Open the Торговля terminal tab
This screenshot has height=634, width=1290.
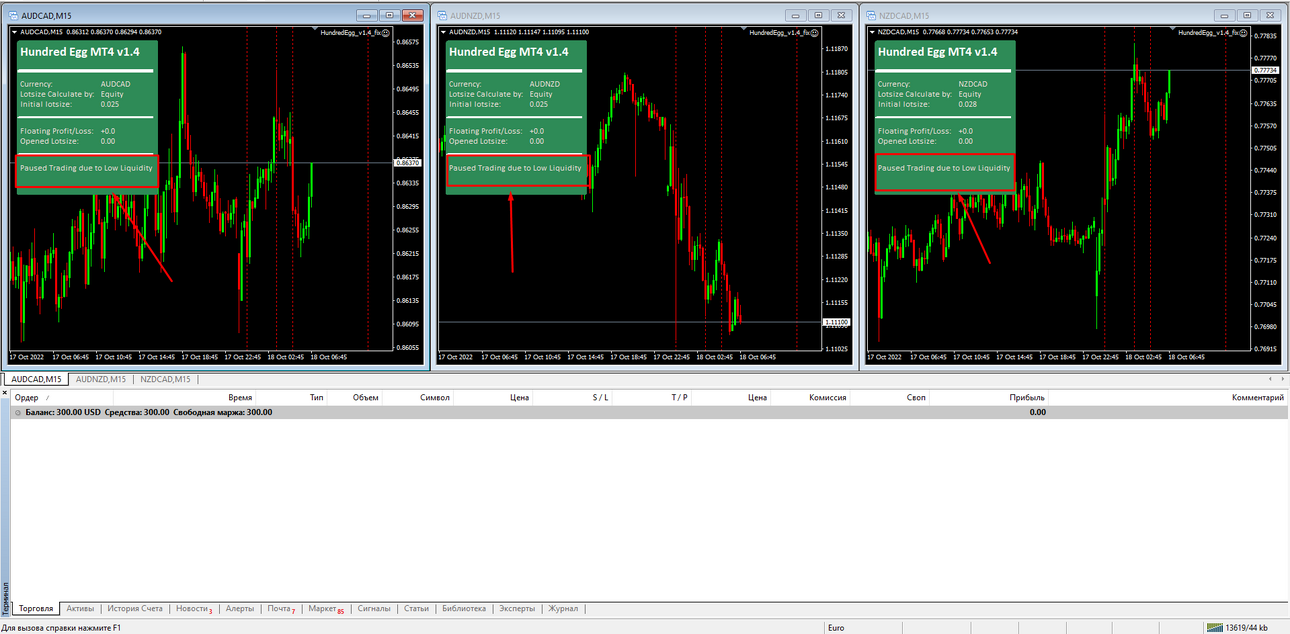(36, 608)
